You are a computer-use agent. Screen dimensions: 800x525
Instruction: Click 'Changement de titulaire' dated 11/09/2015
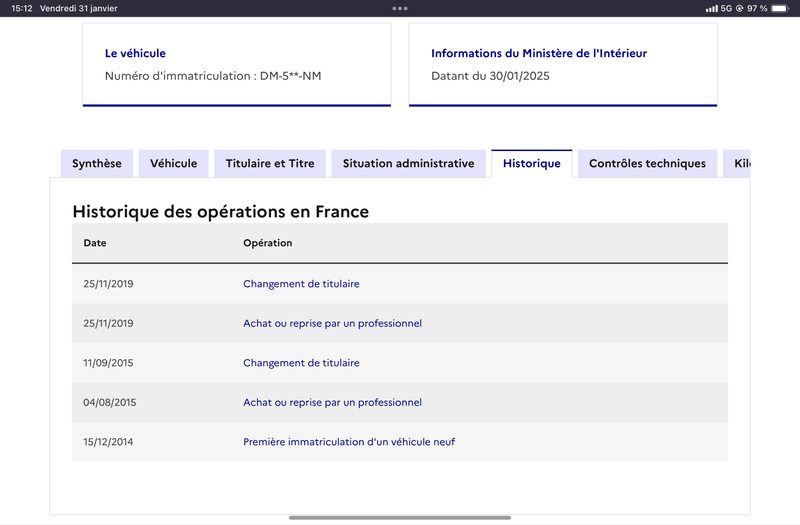click(x=301, y=363)
